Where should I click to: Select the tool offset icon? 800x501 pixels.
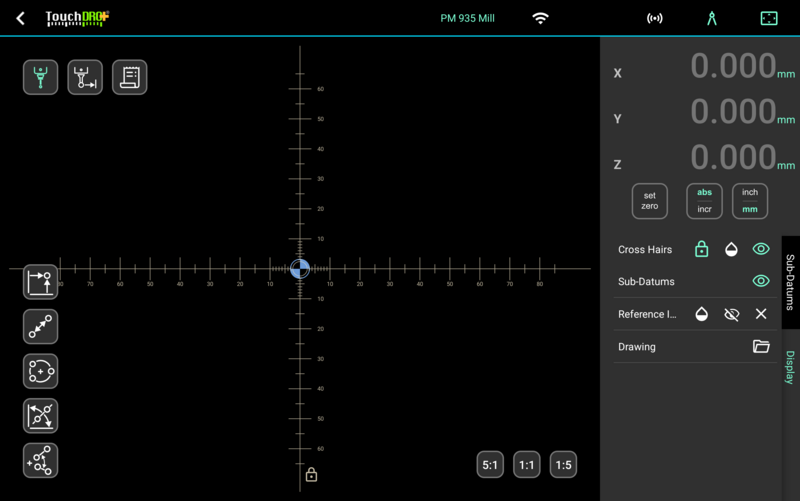click(85, 77)
